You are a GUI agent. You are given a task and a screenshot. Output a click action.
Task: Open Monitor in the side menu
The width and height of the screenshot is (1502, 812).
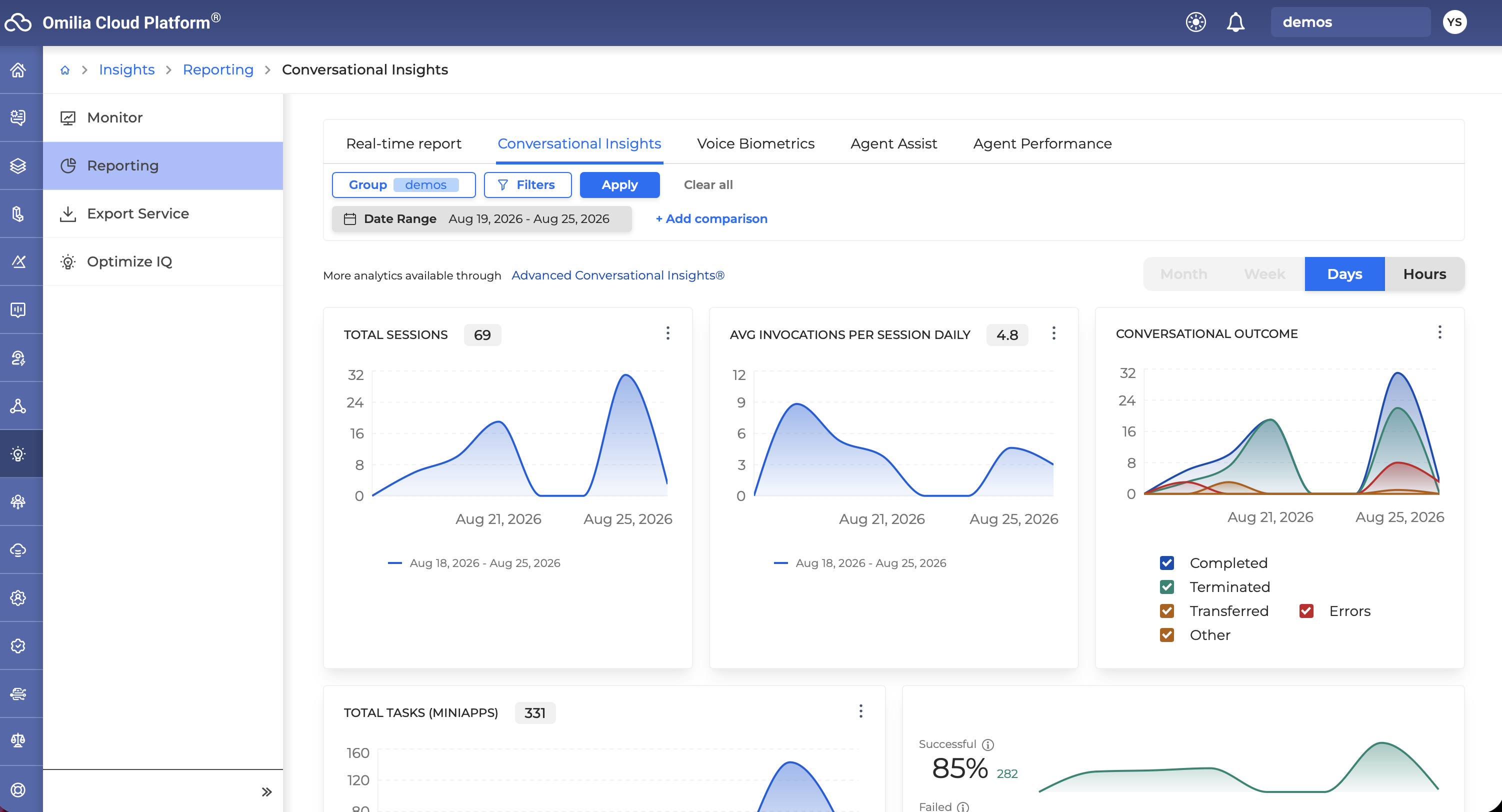tap(162, 117)
